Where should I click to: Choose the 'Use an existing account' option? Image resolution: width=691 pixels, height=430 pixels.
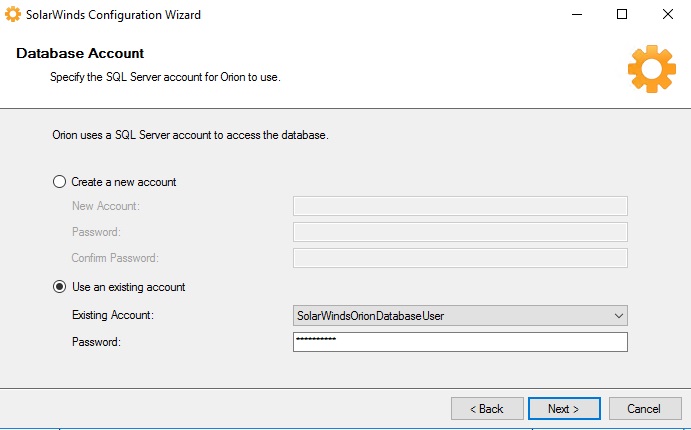coord(59,287)
